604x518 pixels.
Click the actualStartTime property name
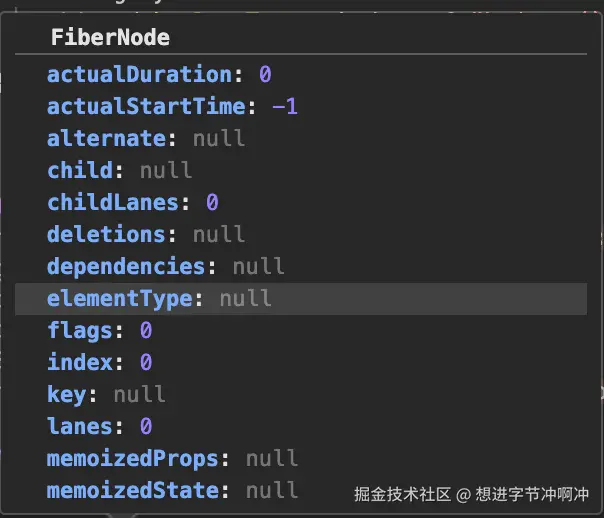(145, 106)
